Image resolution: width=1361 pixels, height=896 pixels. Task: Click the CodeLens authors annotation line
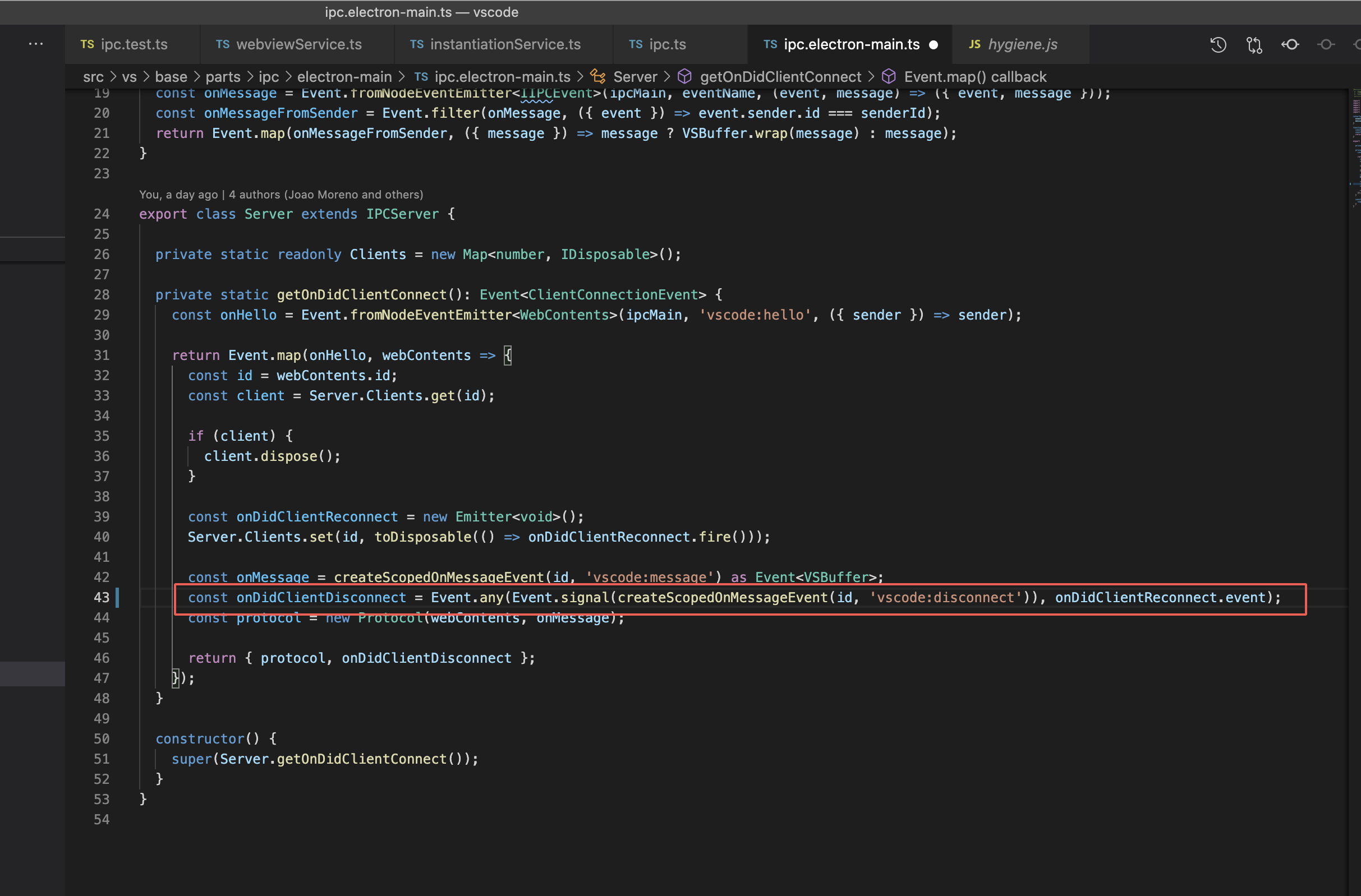pyautogui.click(x=281, y=195)
